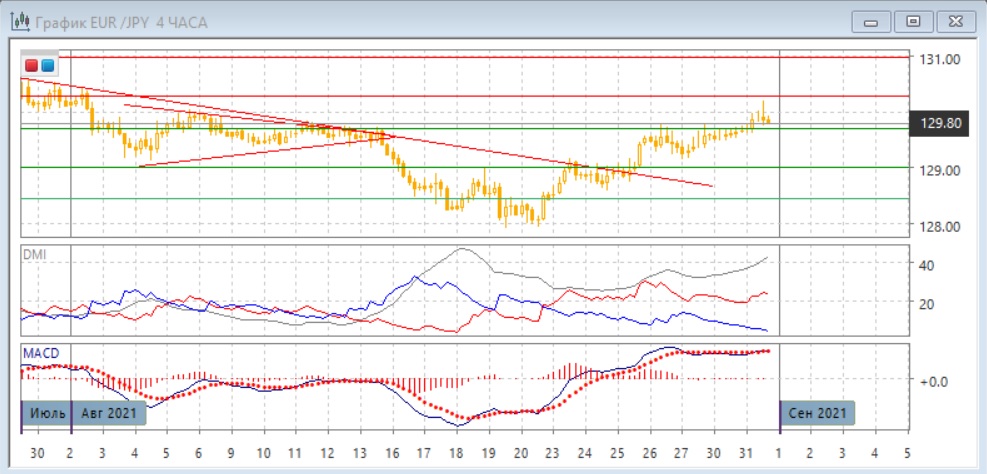This screenshot has height=474, width=987.
Task: Click the DMI scale value 40
Action: [x=927, y=265]
